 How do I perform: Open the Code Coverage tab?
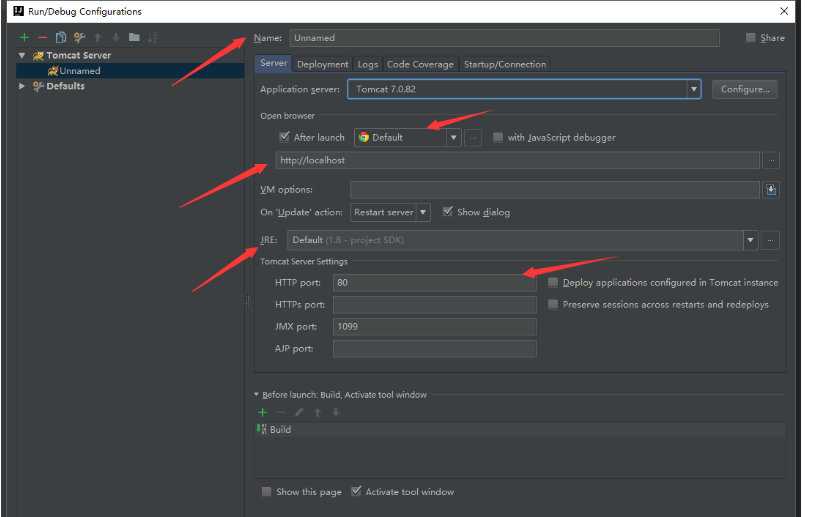click(420, 64)
